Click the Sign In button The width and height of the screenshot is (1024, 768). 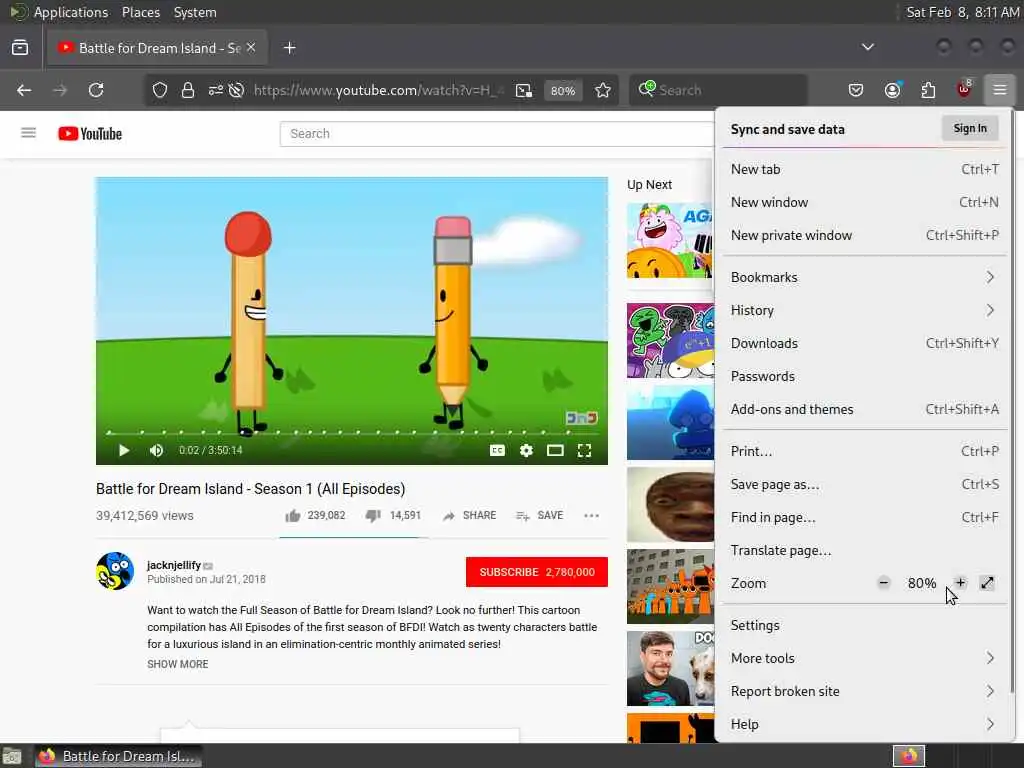970,128
